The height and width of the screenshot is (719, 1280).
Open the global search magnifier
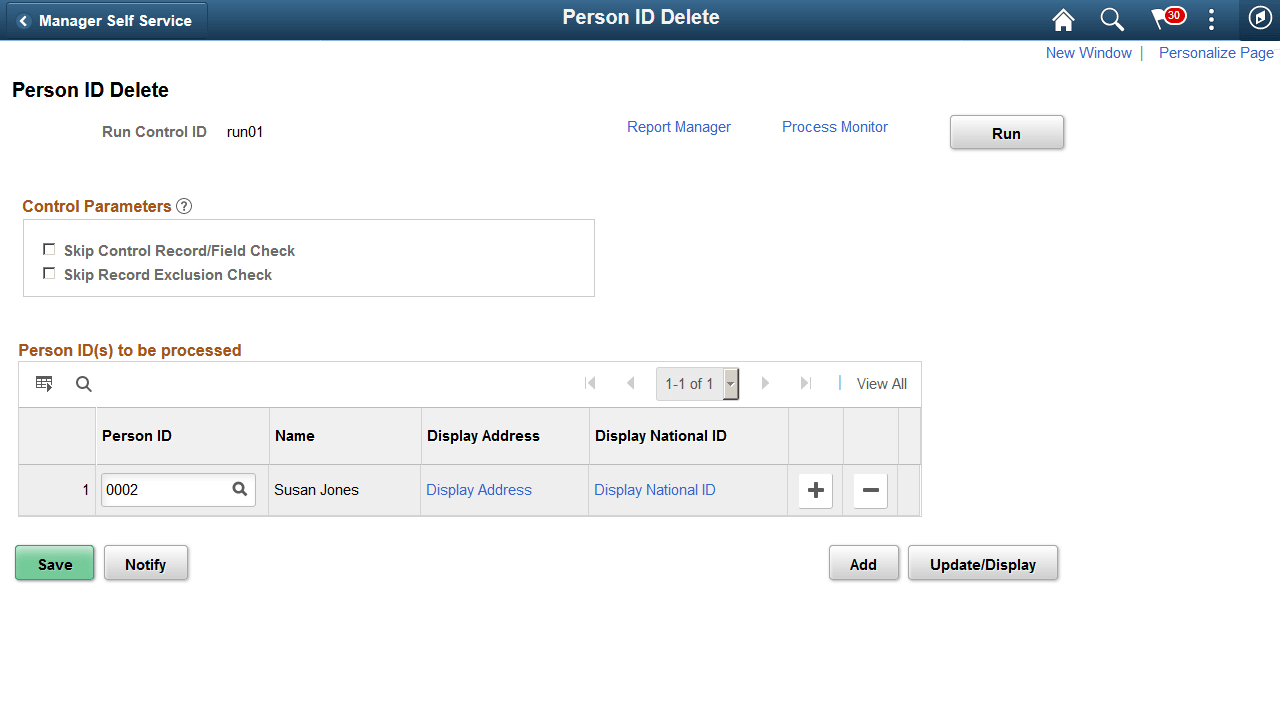pos(1111,18)
